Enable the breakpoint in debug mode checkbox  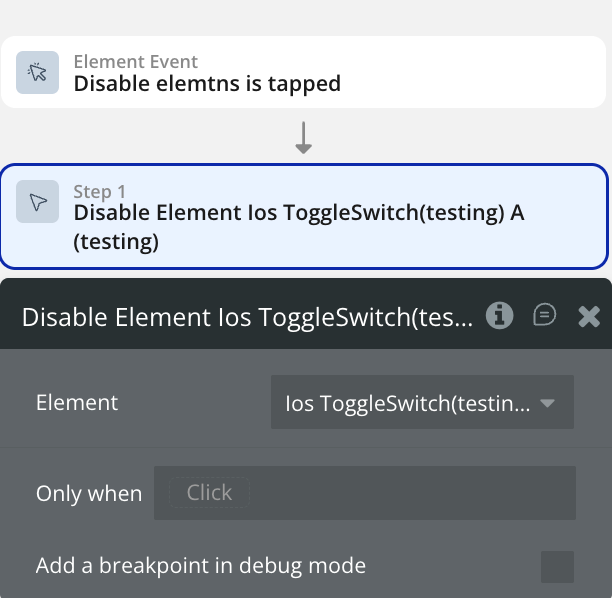tap(557, 566)
